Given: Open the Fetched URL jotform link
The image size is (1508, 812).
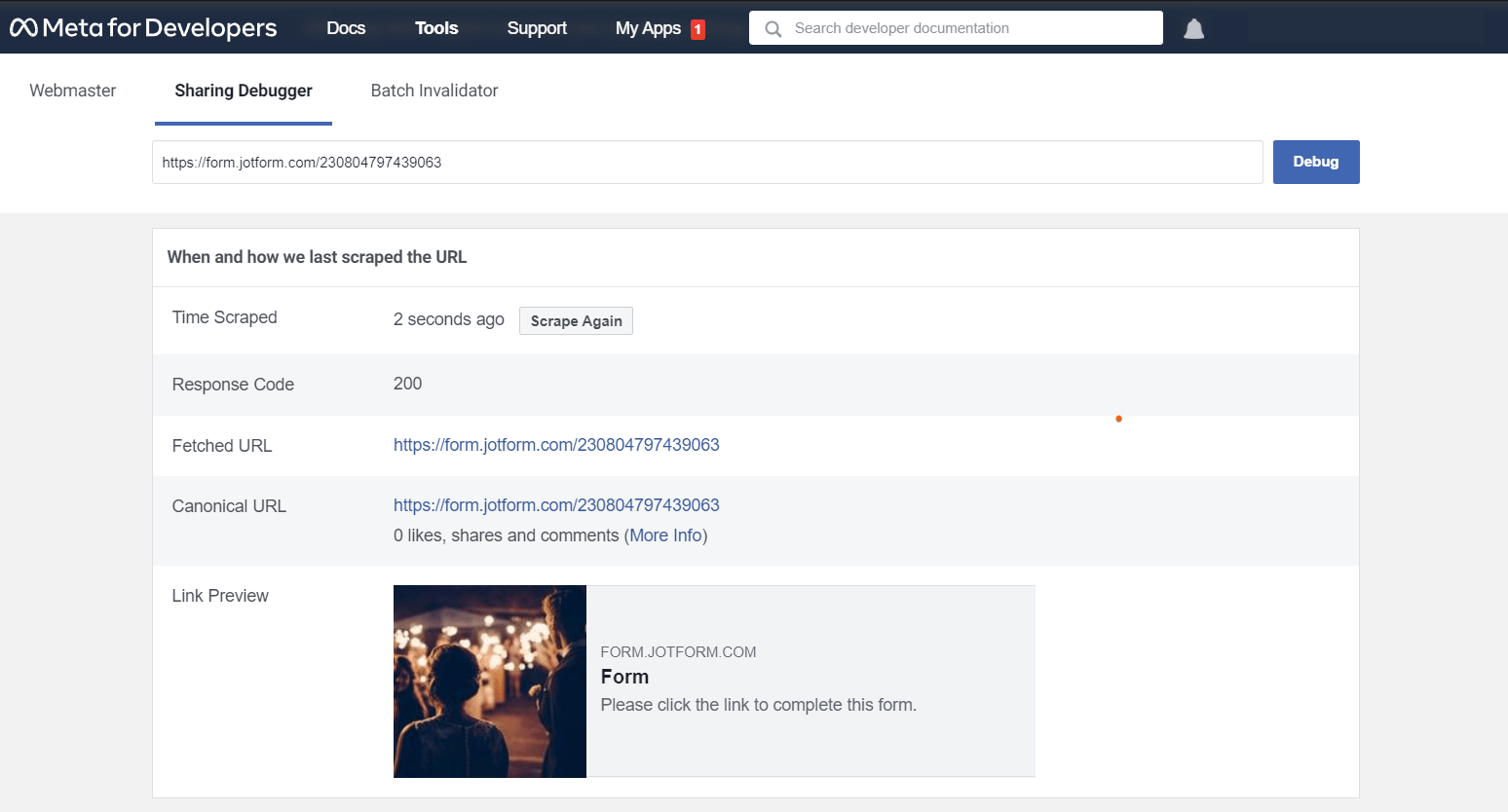Looking at the screenshot, I should (556, 445).
